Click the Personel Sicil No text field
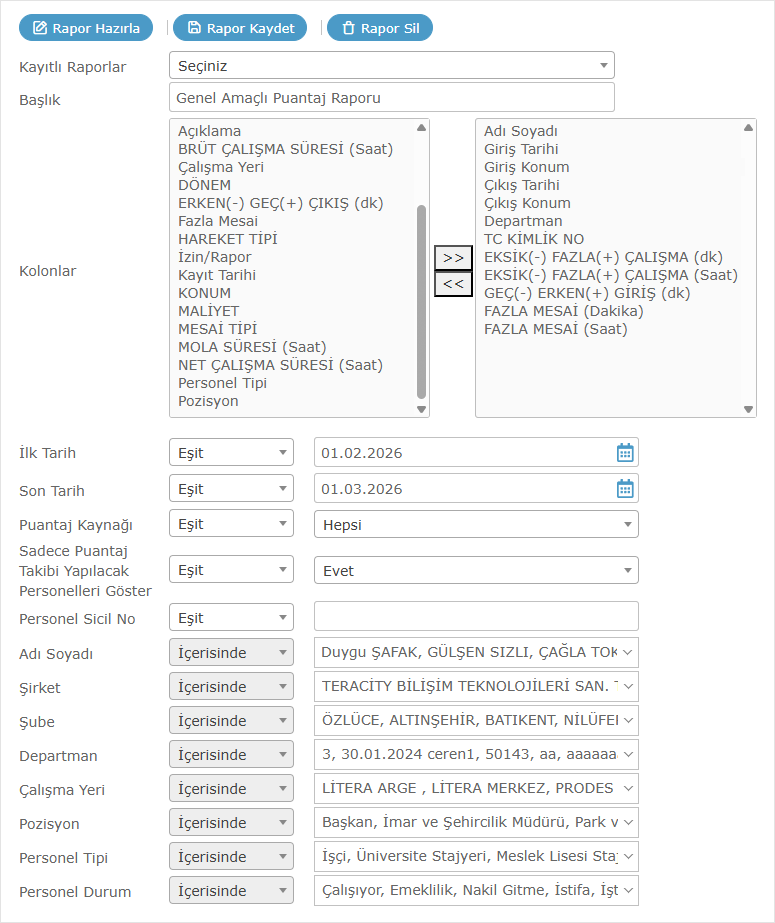 point(476,617)
